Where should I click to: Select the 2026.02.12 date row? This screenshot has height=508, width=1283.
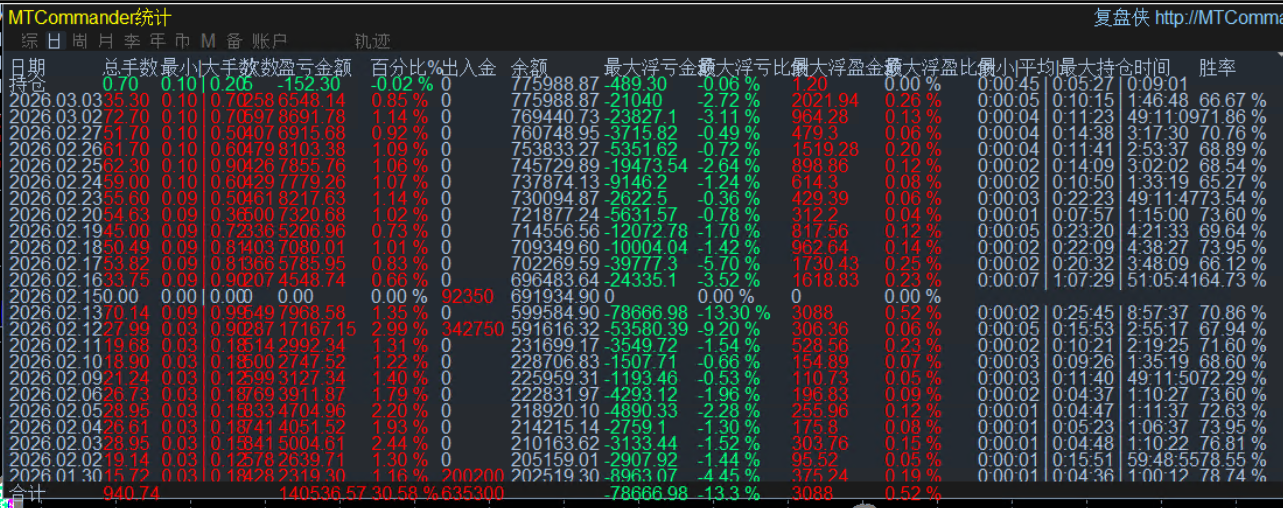point(55,329)
